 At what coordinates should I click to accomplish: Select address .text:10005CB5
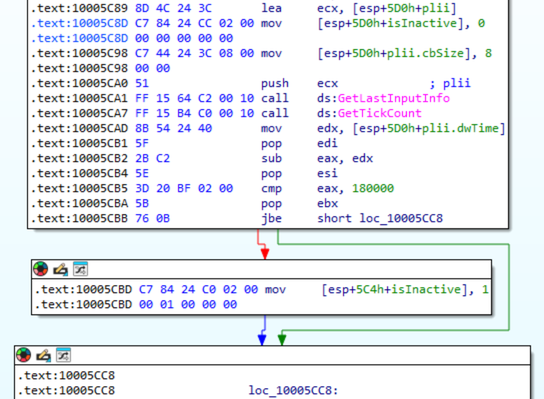tap(79, 188)
